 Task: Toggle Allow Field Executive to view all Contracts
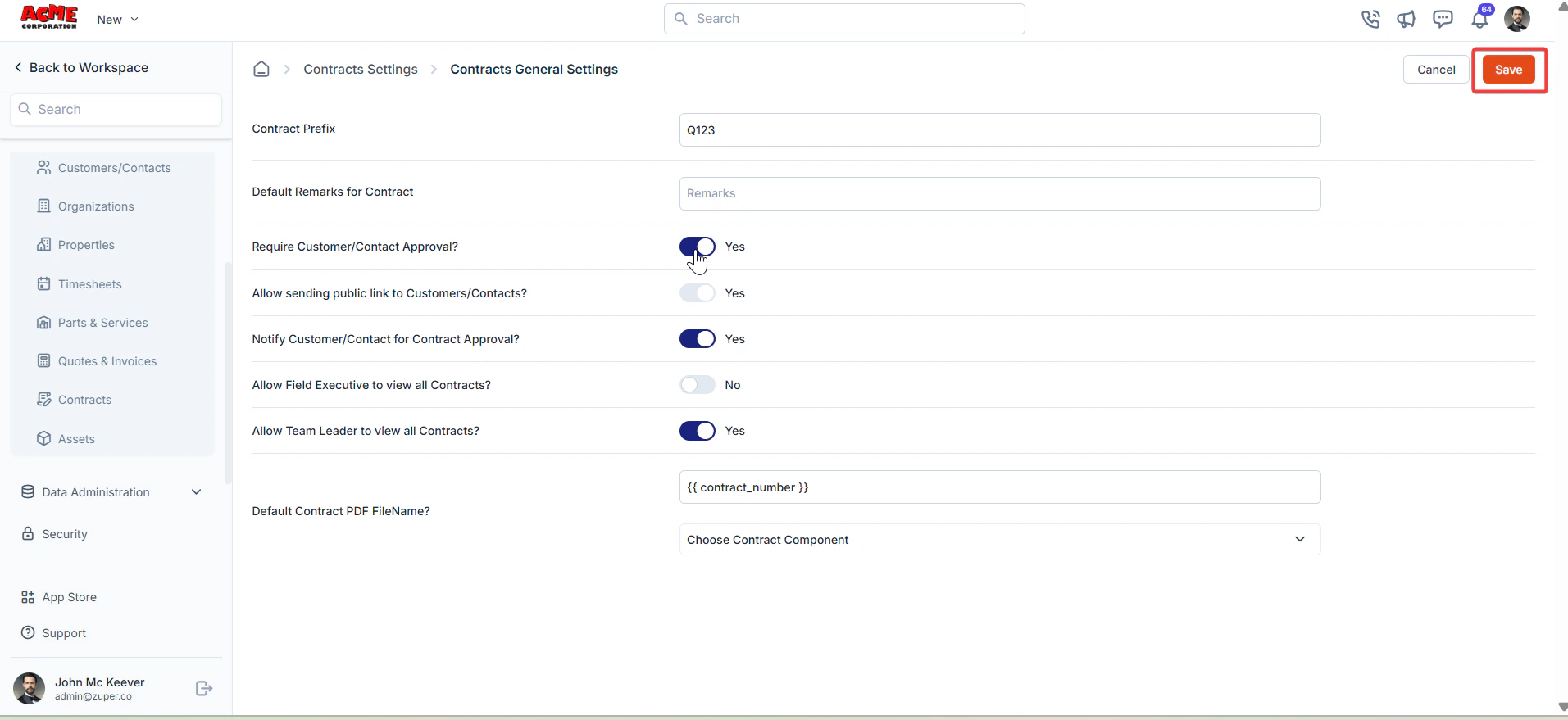pyautogui.click(x=698, y=384)
